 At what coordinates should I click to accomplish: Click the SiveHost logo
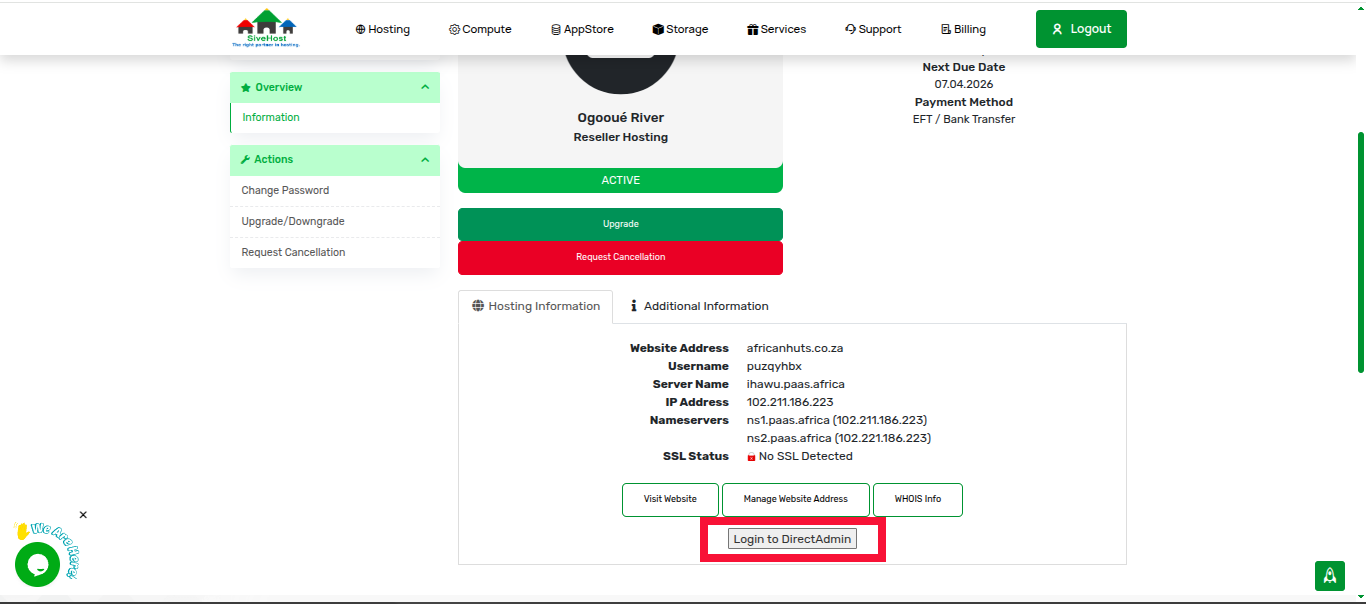pyautogui.click(x=265, y=28)
